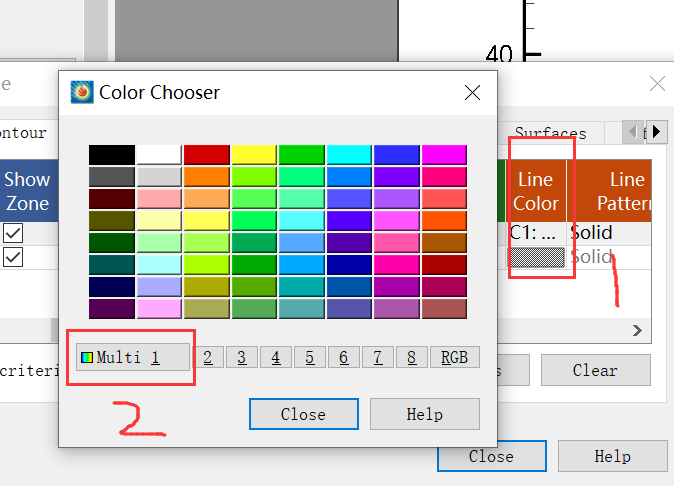Choose Multi color option 7
The width and height of the screenshot is (674, 486).
click(x=377, y=357)
